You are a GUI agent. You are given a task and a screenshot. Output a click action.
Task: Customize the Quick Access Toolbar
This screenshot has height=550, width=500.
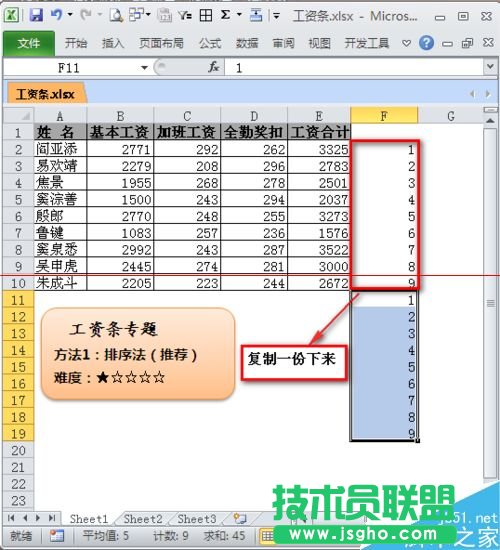click(276, 15)
